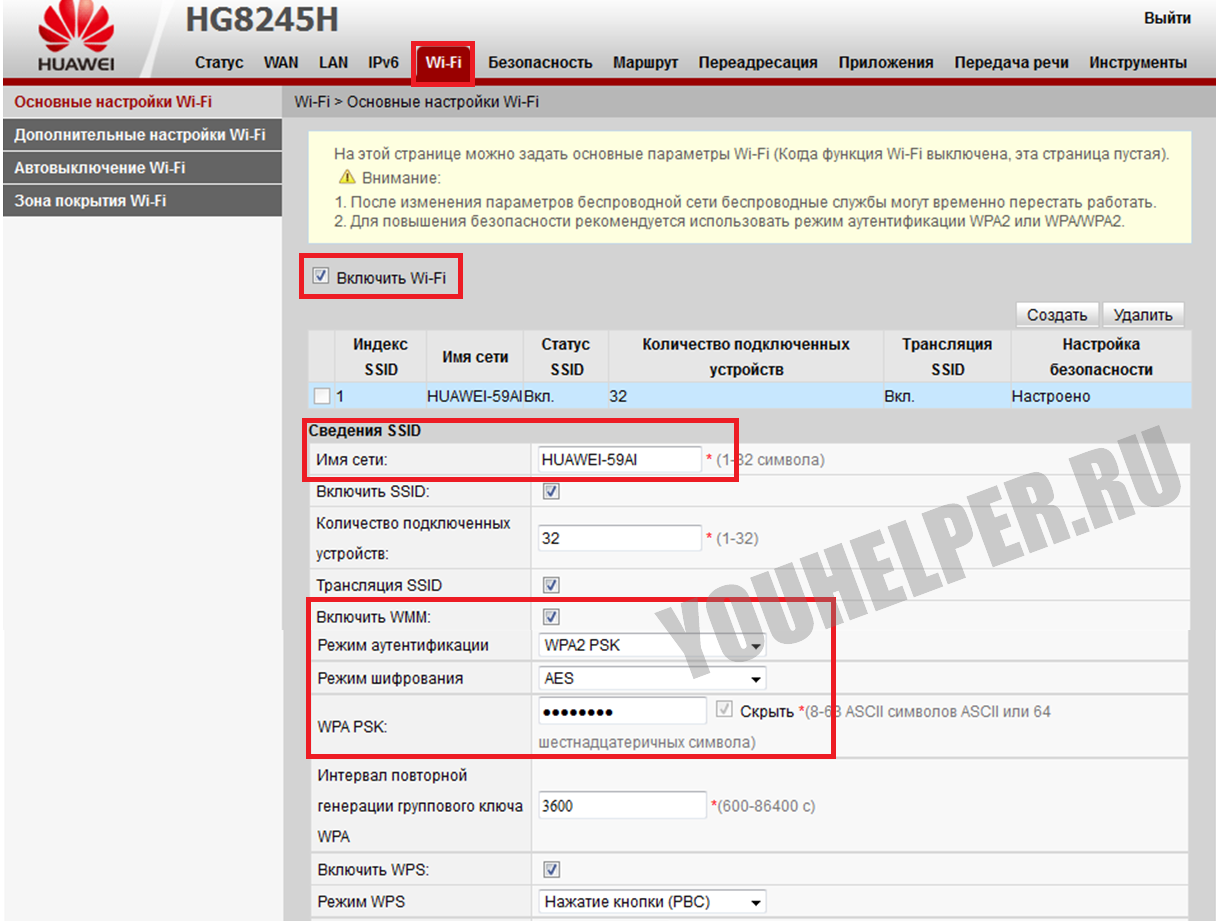Viewport: 1217px width, 921px height.
Task: Click the Количество подключенных устройств input field
Action: [x=620, y=538]
